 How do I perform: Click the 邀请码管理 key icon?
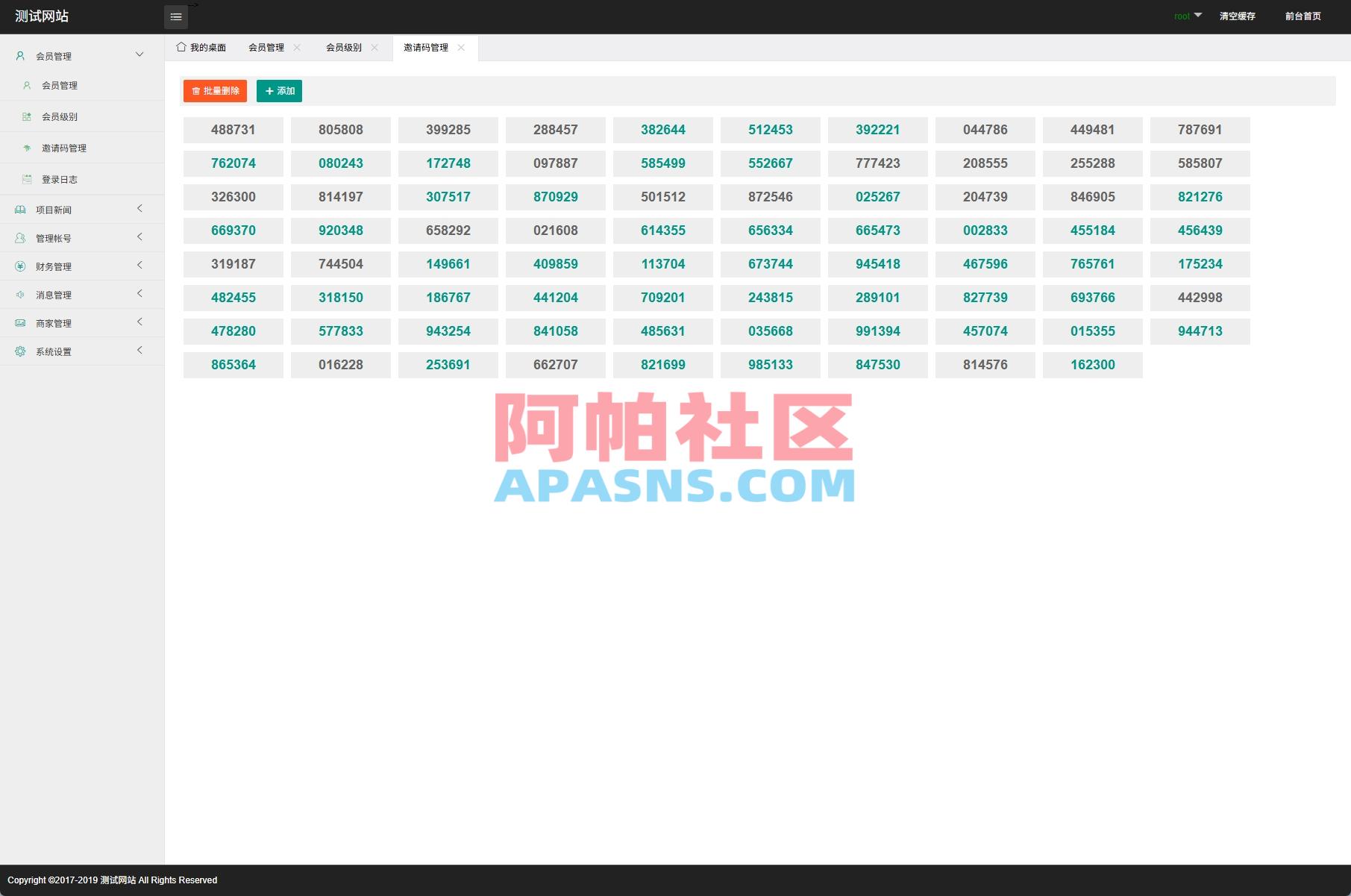(27, 148)
